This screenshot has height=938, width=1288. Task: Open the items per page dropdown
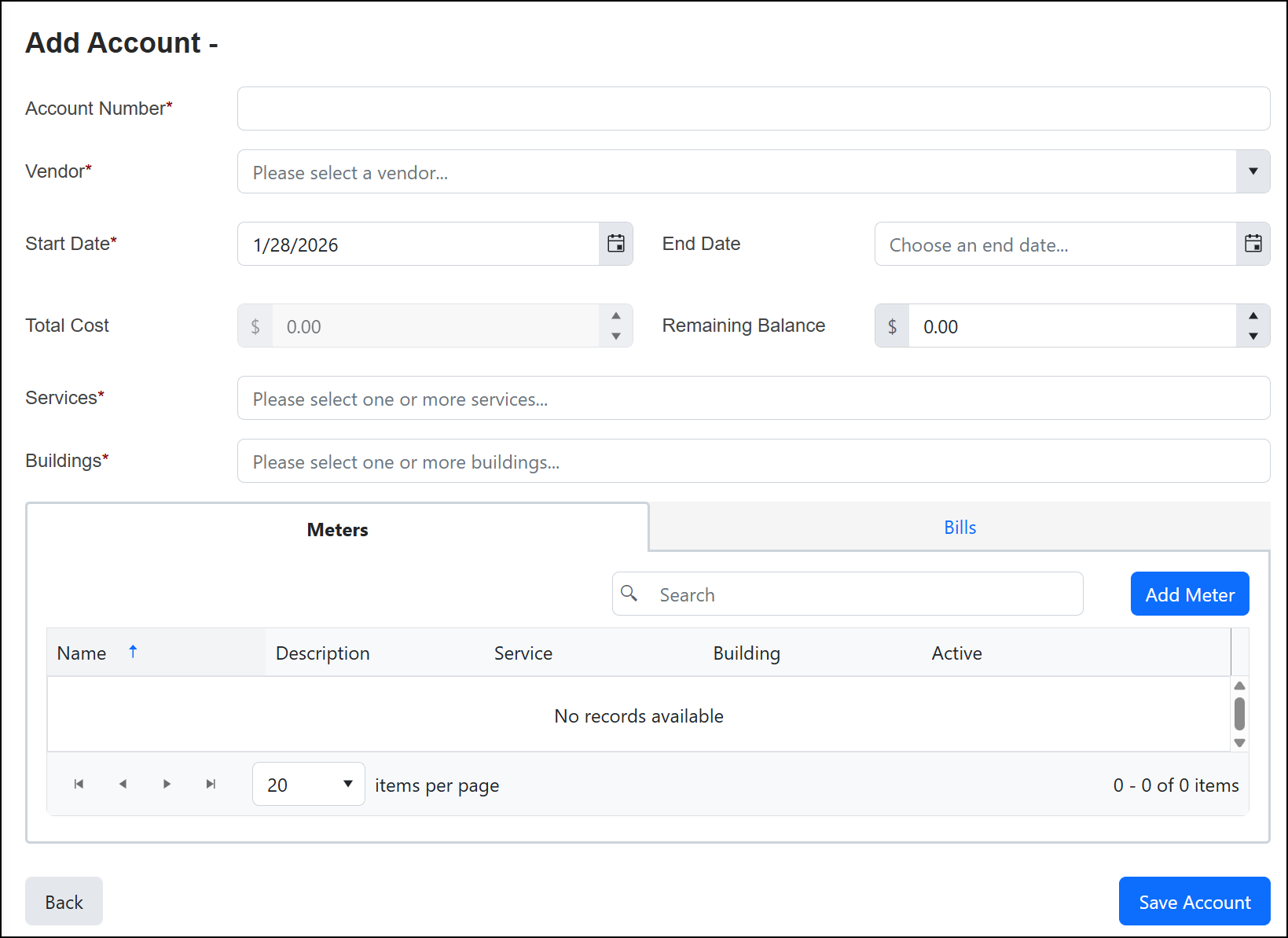point(309,784)
